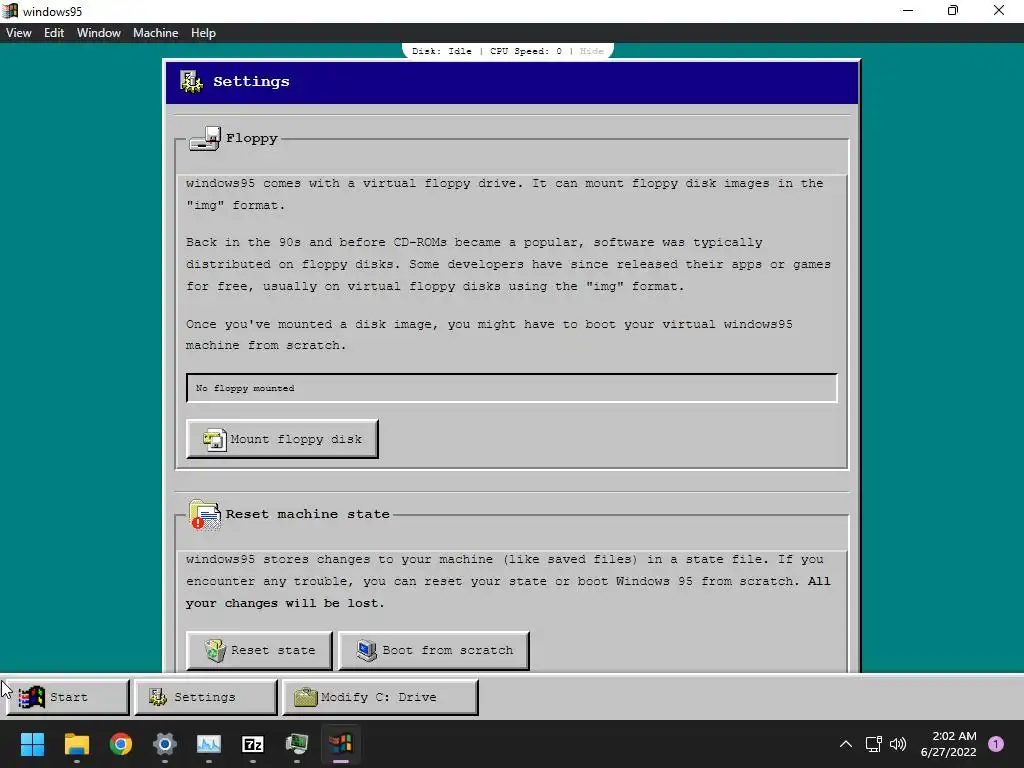Click the windows95 app icon in the taskbar
The height and width of the screenshot is (768, 1024).
[341, 744]
